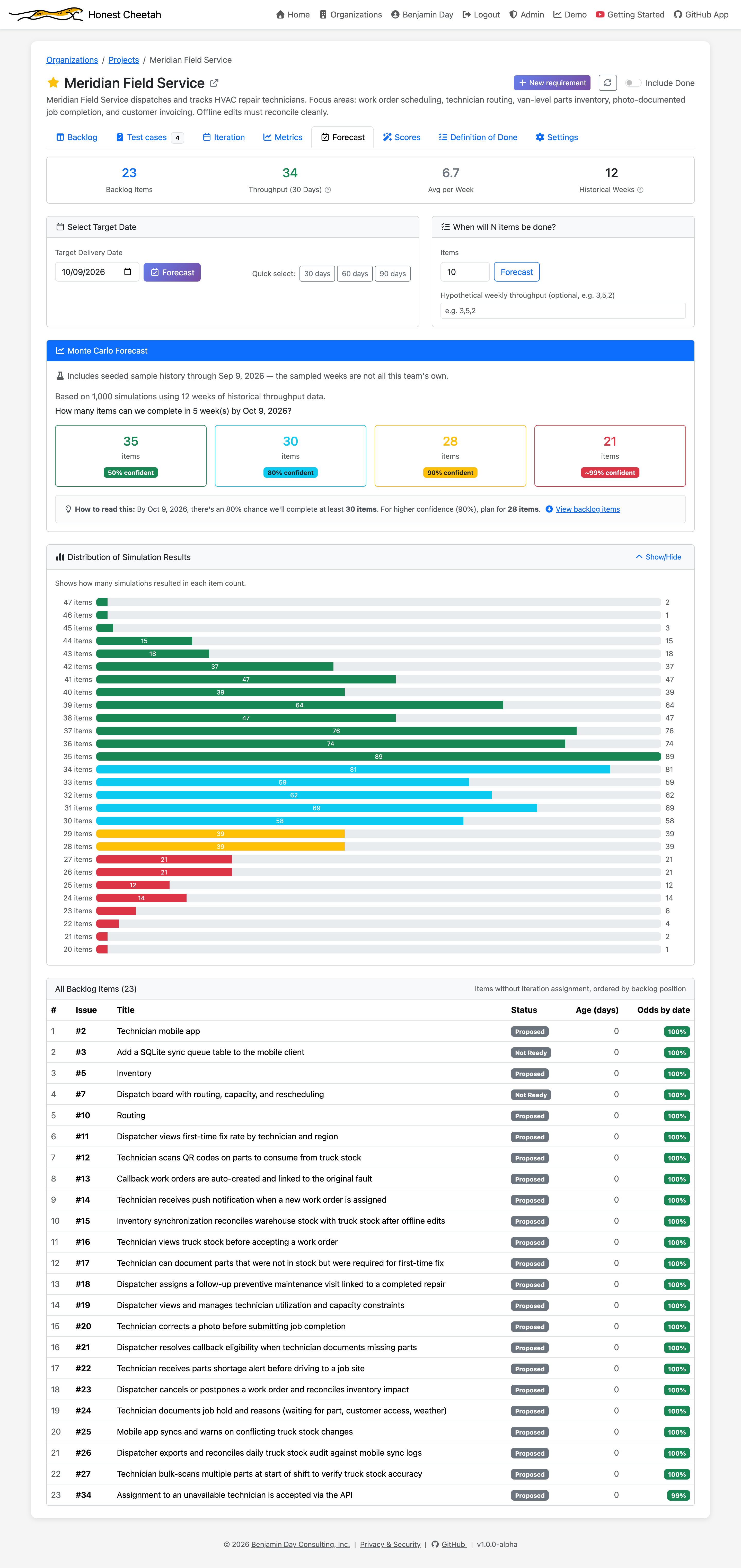Open external link icon beside project title
The image size is (741, 1568).
(214, 83)
